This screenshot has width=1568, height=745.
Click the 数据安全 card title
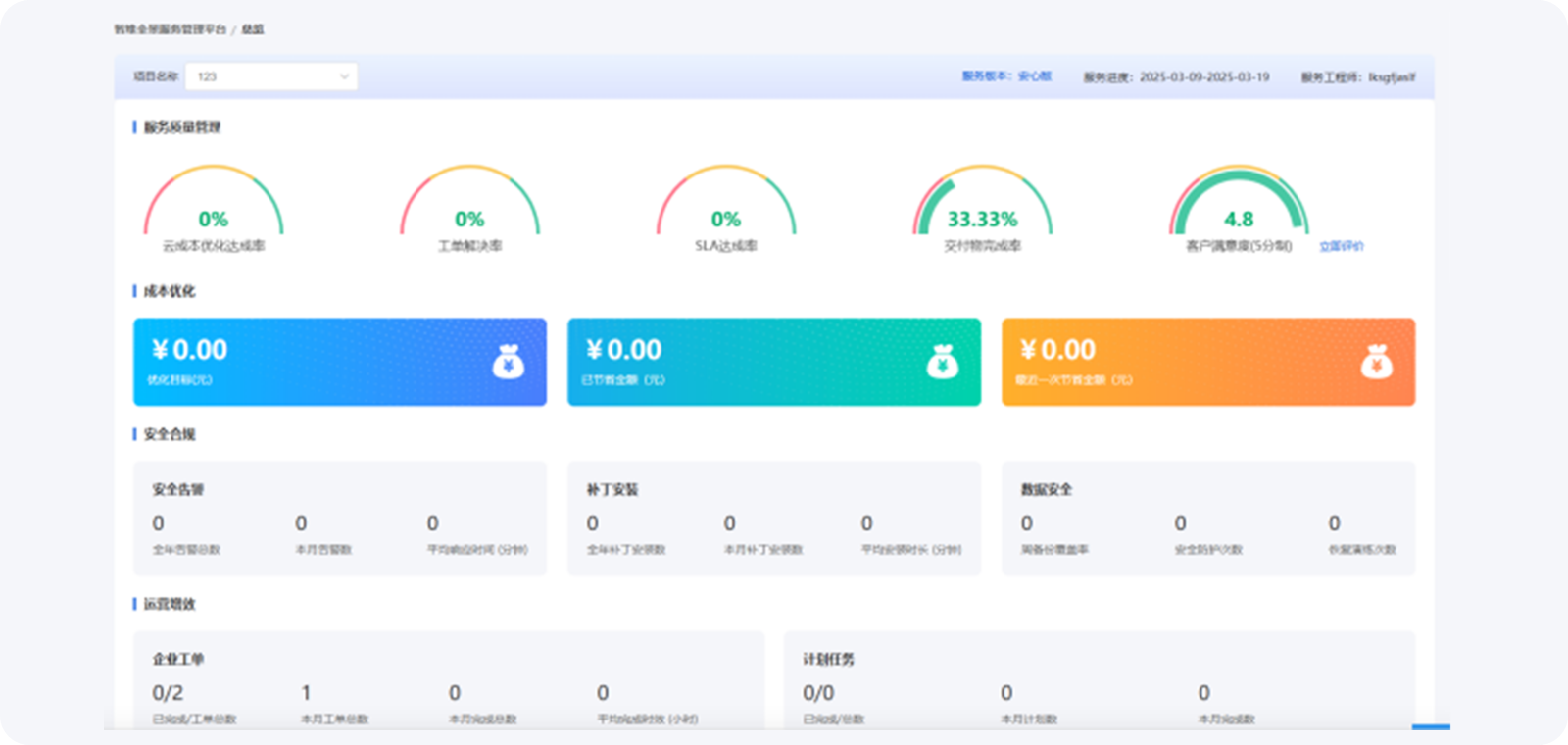pyautogui.click(x=1047, y=489)
